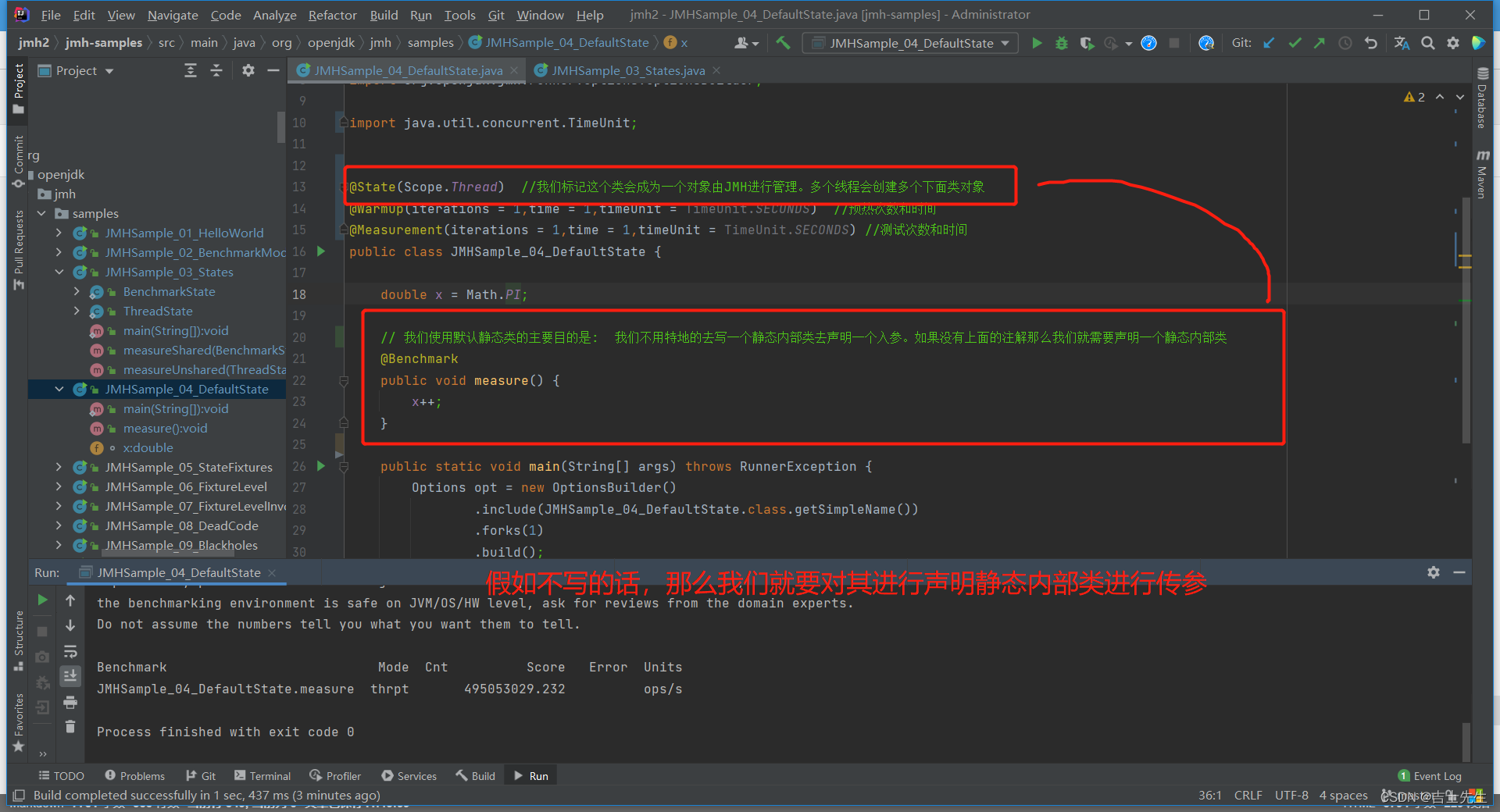The width and height of the screenshot is (1500, 812).
Task: Open the Refactor menu
Action: (x=332, y=15)
